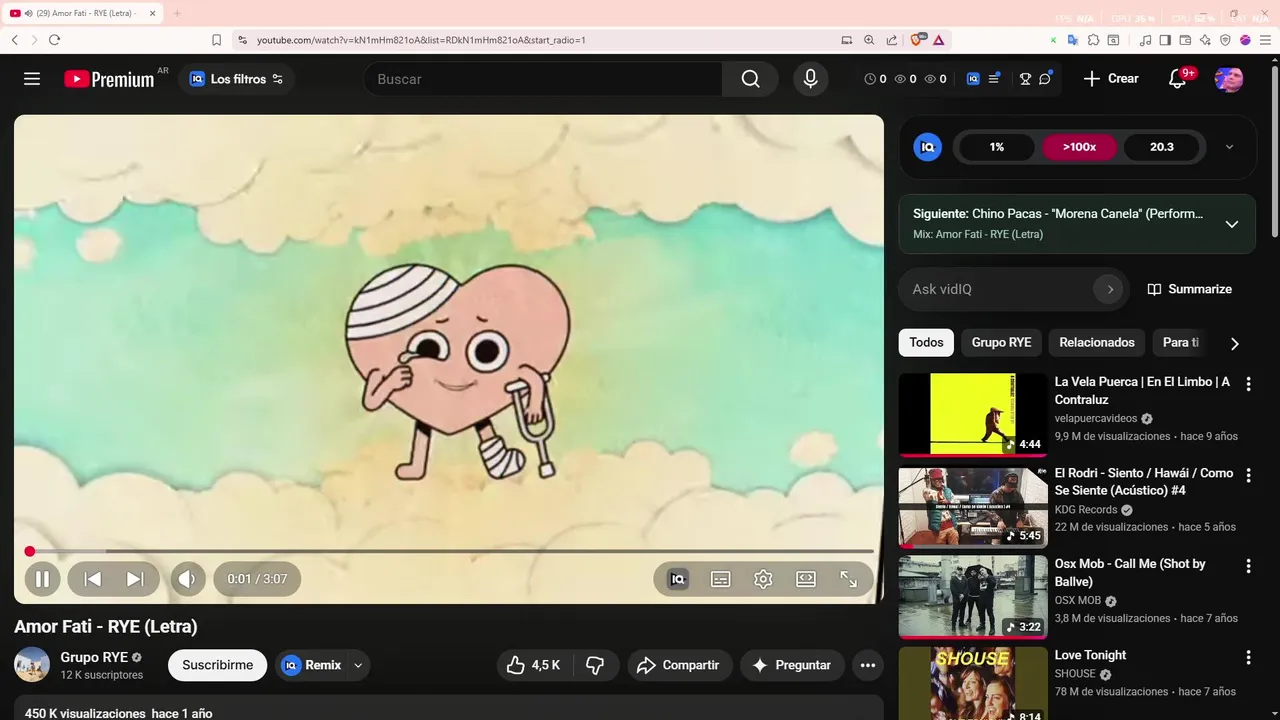
Task: Click the 0:01 / 3:07 time display
Action: pyautogui.click(x=257, y=579)
